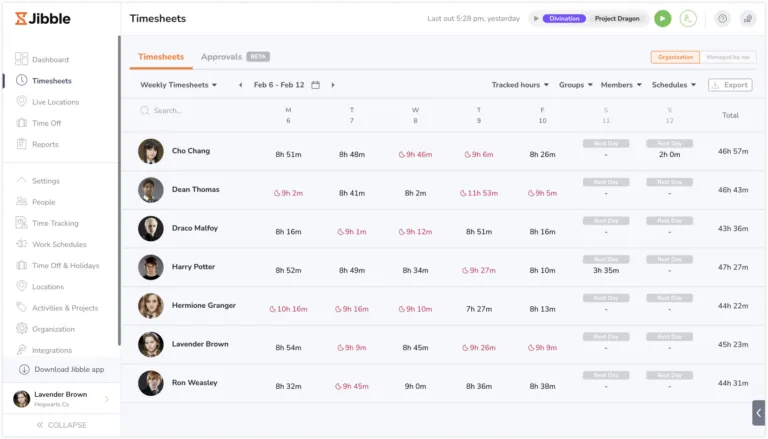
Task: Open Live Locations in sidebar
Action: [55, 102]
